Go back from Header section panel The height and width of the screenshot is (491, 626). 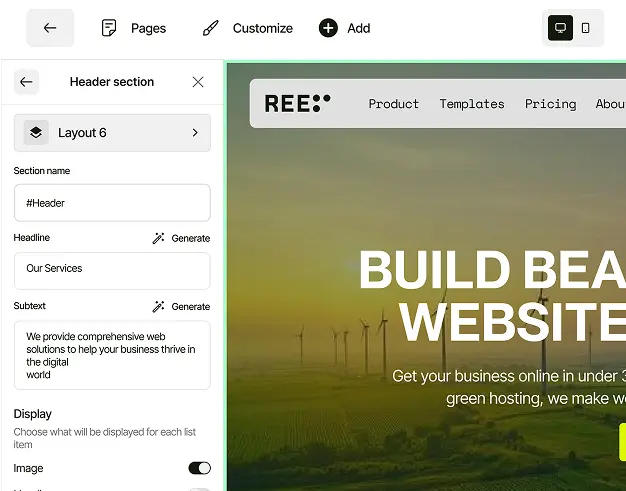pos(27,82)
